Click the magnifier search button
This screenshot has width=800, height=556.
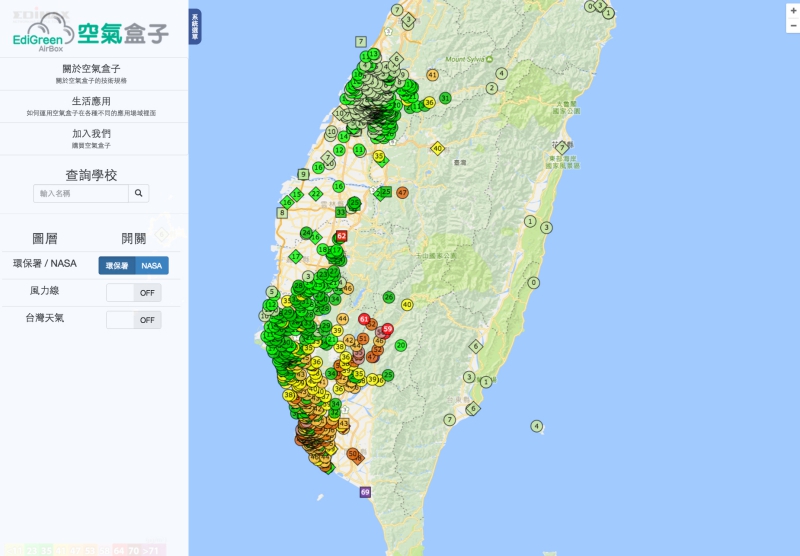138,193
